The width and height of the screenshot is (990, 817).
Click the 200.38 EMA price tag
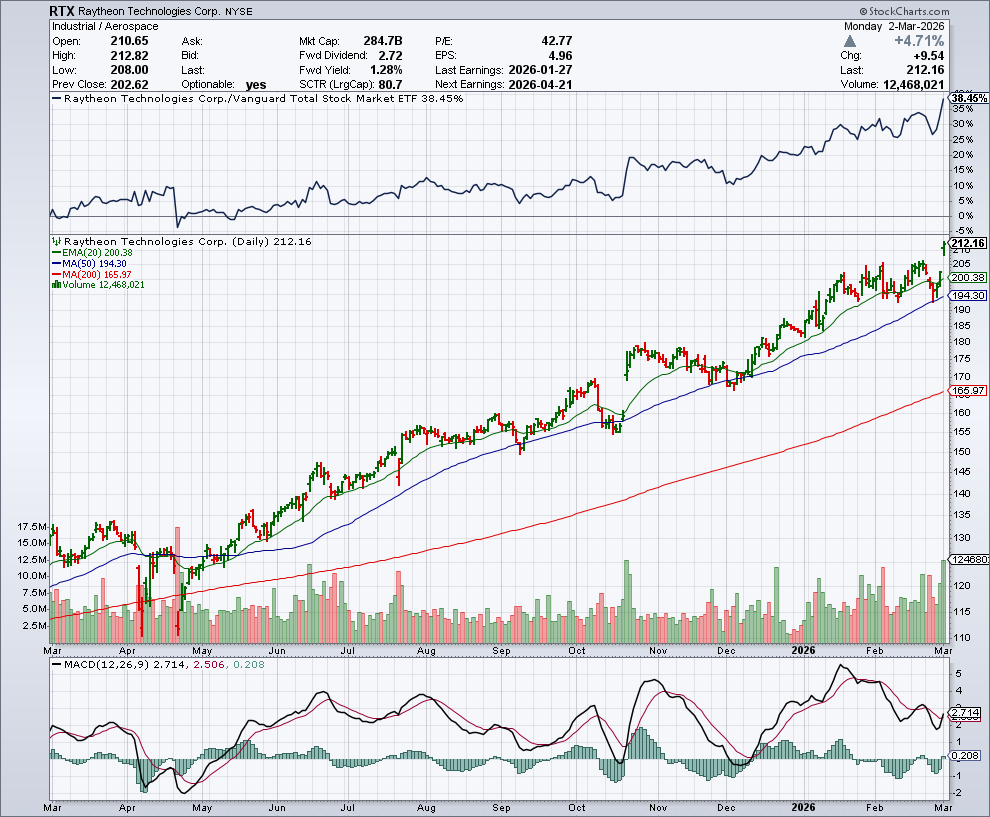(x=968, y=278)
